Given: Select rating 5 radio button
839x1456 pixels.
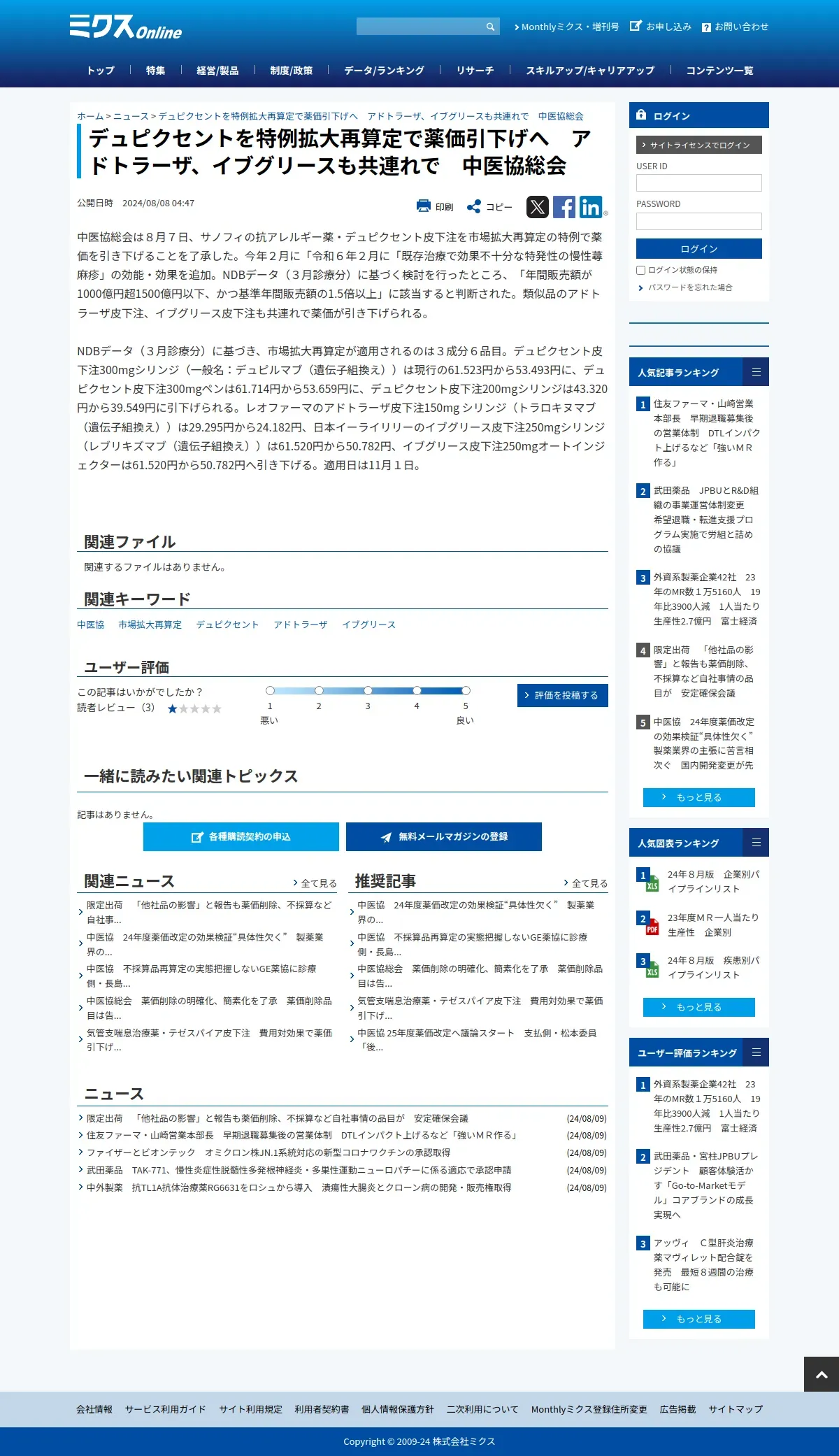Looking at the screenshot, I should click(x=466, y=690).
